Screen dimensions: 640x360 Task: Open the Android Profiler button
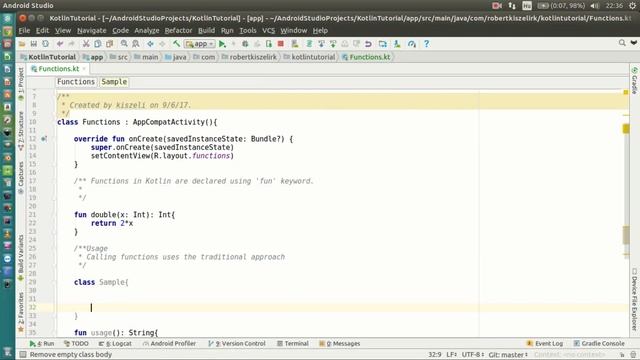tap(169, 344)
